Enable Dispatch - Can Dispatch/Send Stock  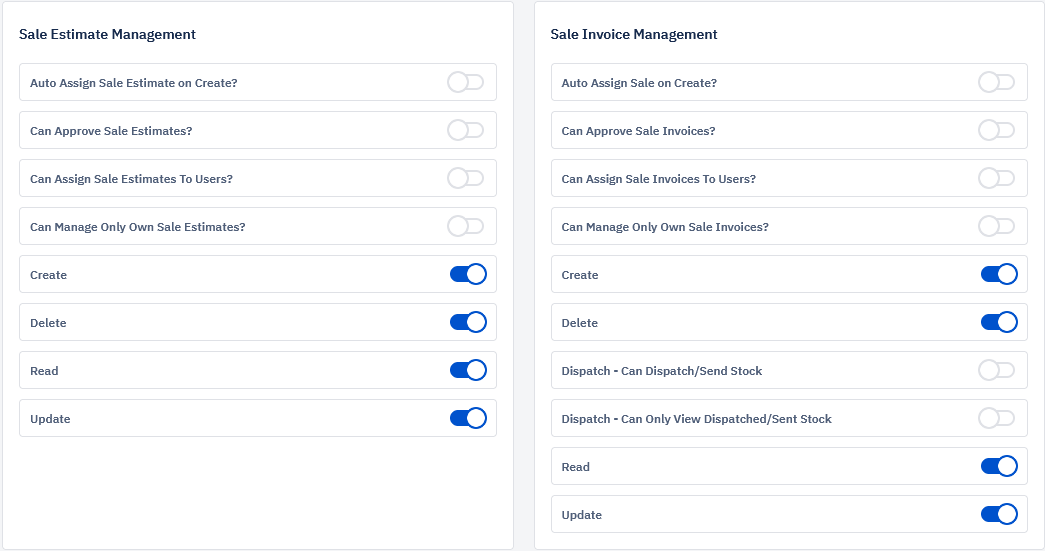996,370
